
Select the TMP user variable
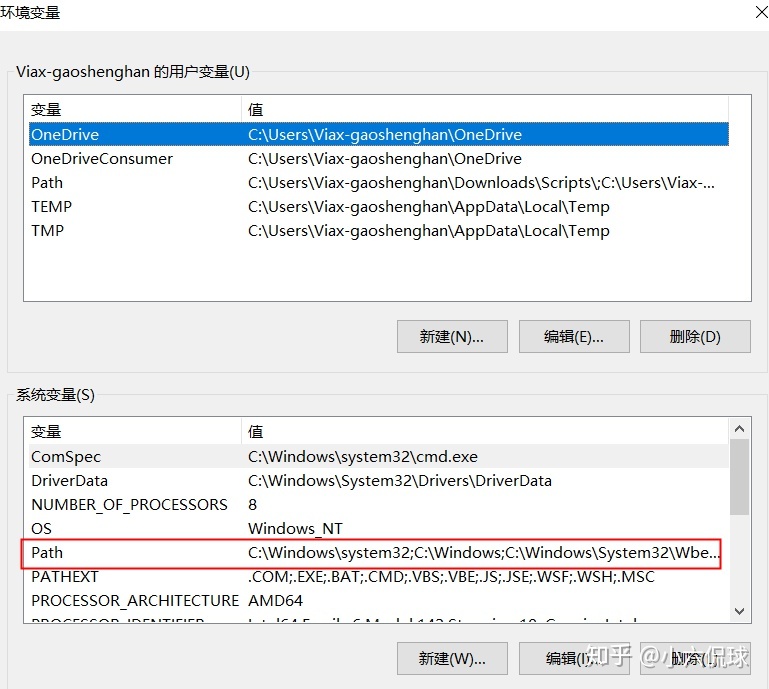[x=379, y=230]
